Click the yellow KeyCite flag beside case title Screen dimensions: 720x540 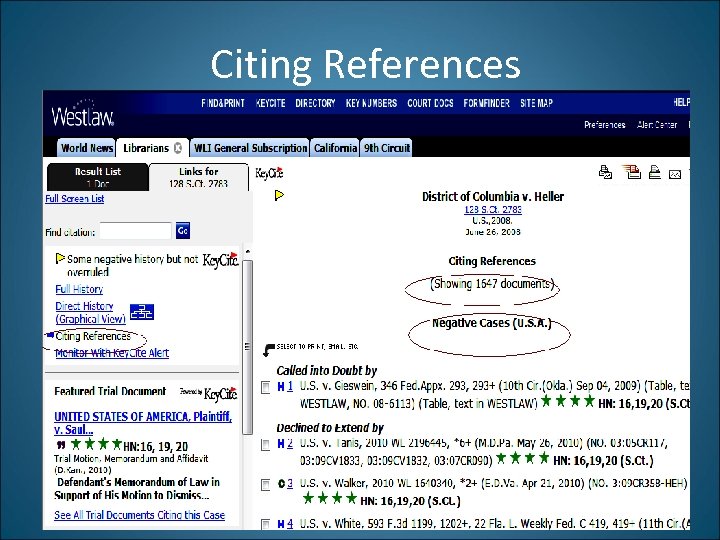coord(279,195)
